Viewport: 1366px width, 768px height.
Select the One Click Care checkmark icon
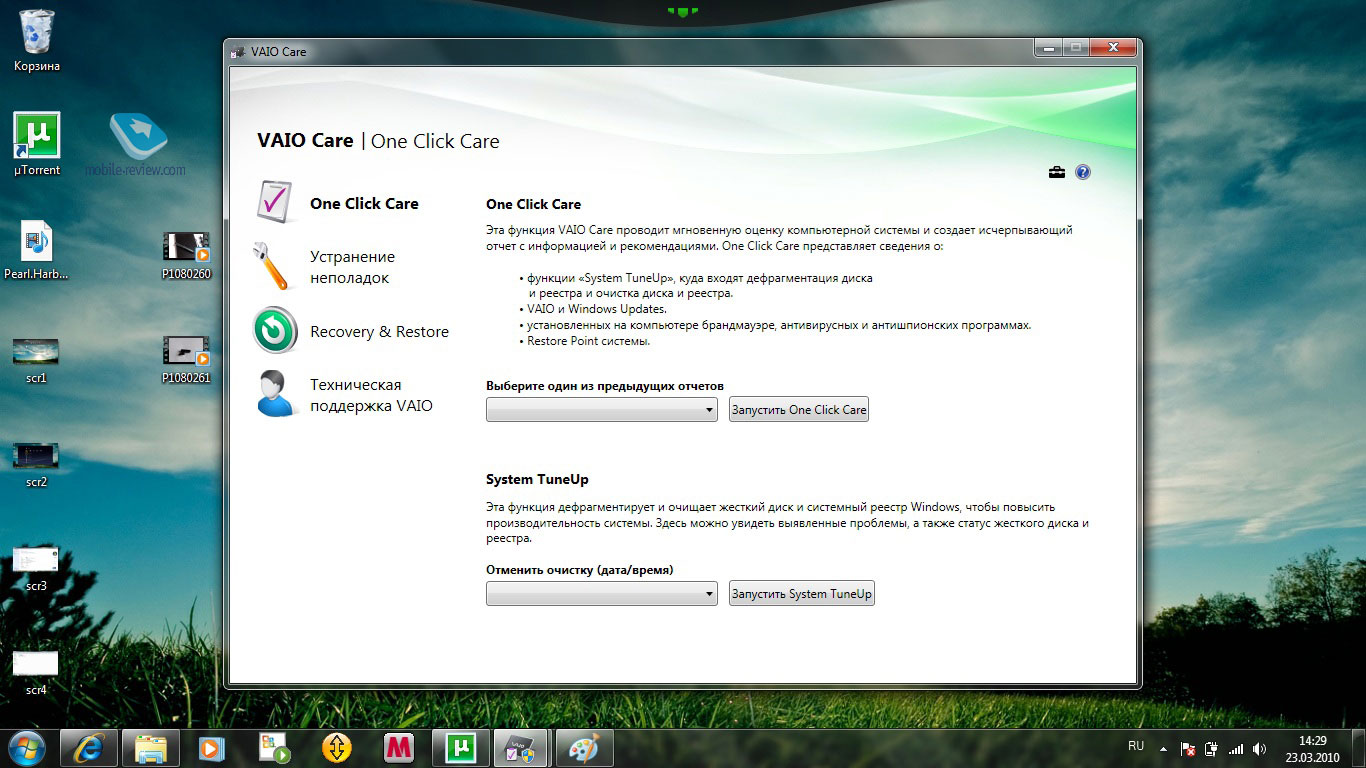tap(275, 201)
